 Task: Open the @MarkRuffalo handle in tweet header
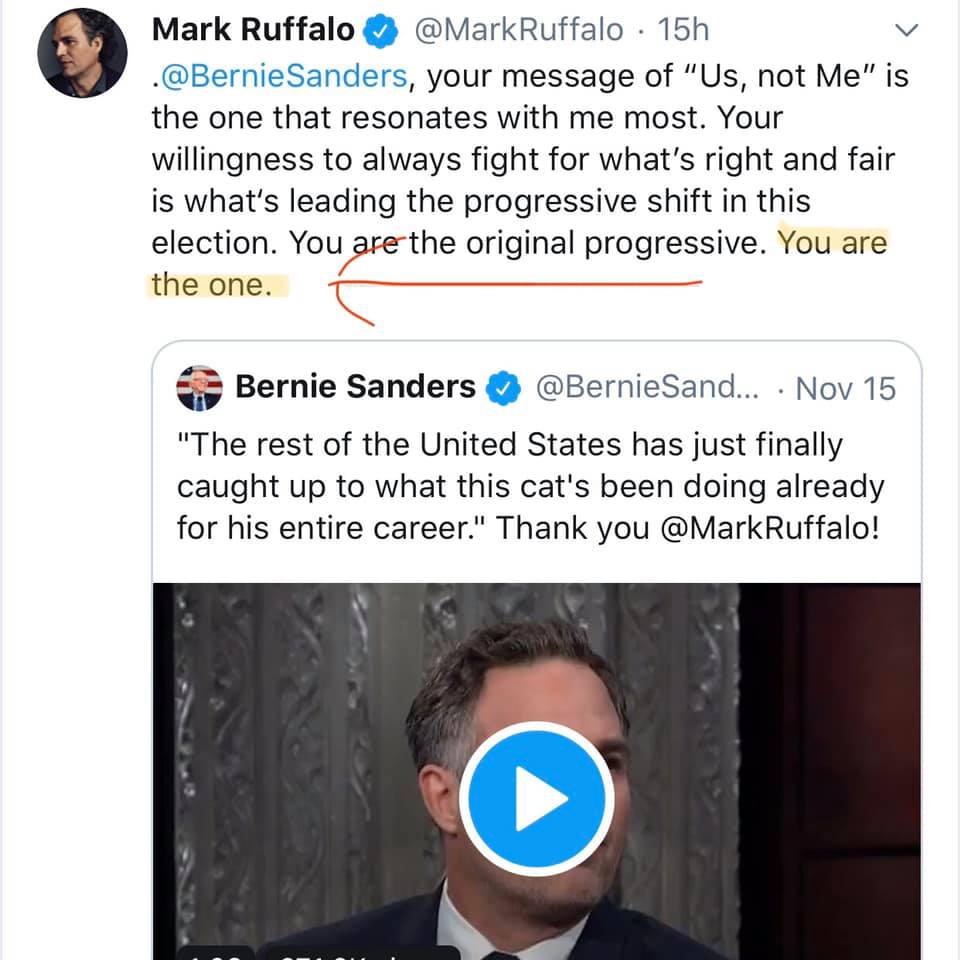pos(517,30)
